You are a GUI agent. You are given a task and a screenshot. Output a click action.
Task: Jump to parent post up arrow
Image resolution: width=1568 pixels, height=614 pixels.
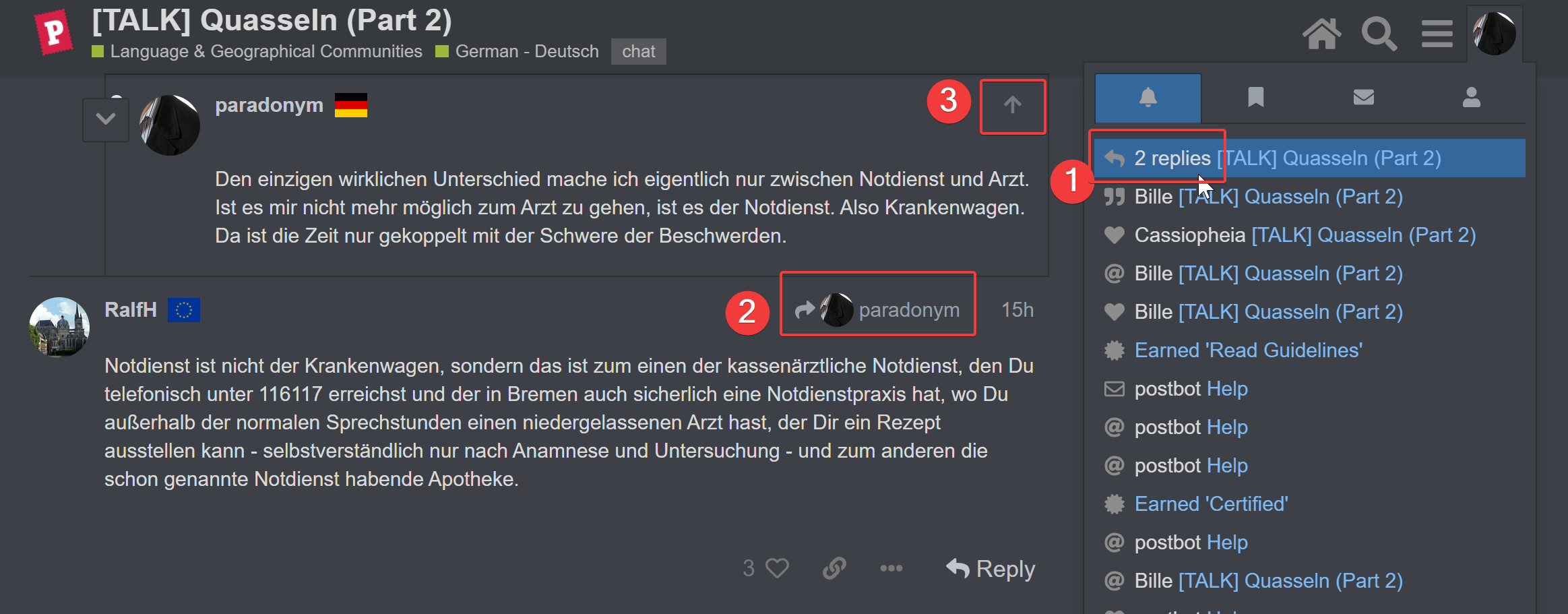pos(1012,105)
